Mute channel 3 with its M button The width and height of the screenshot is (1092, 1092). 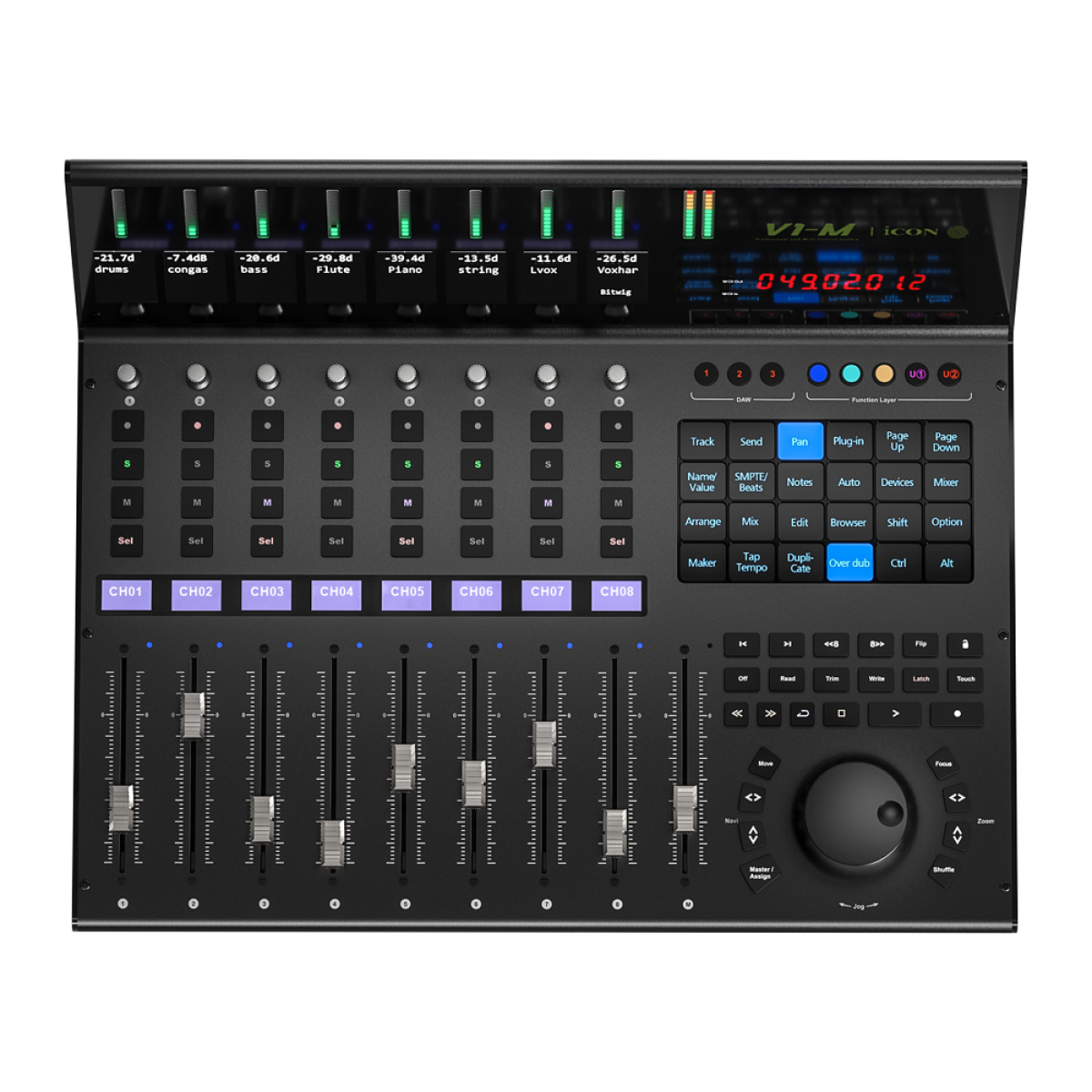click(x=267, y=502)
